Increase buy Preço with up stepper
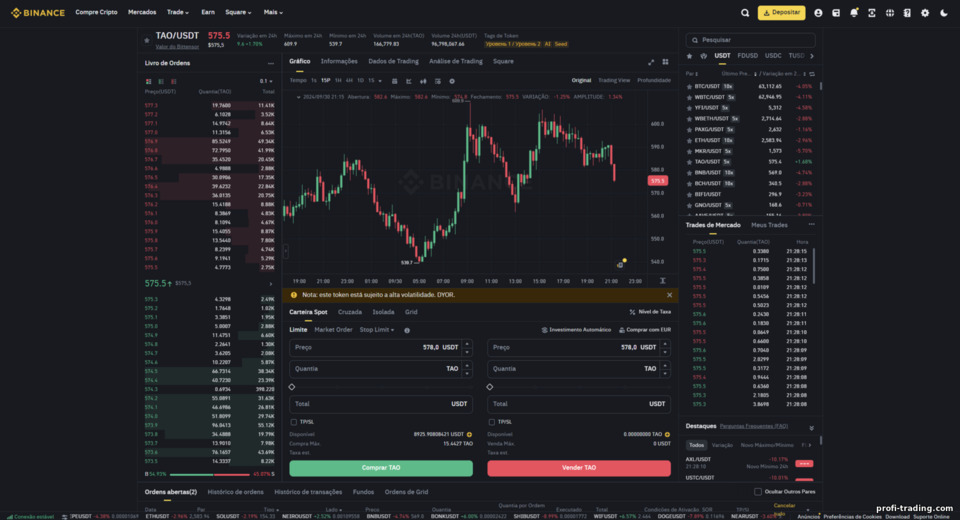 467,344
